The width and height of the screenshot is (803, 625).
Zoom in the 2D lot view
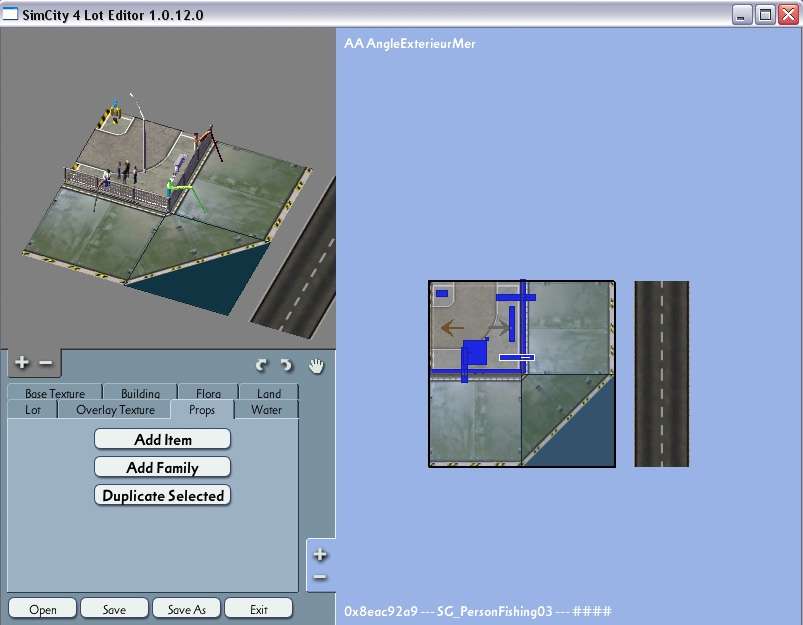point(320,554)
